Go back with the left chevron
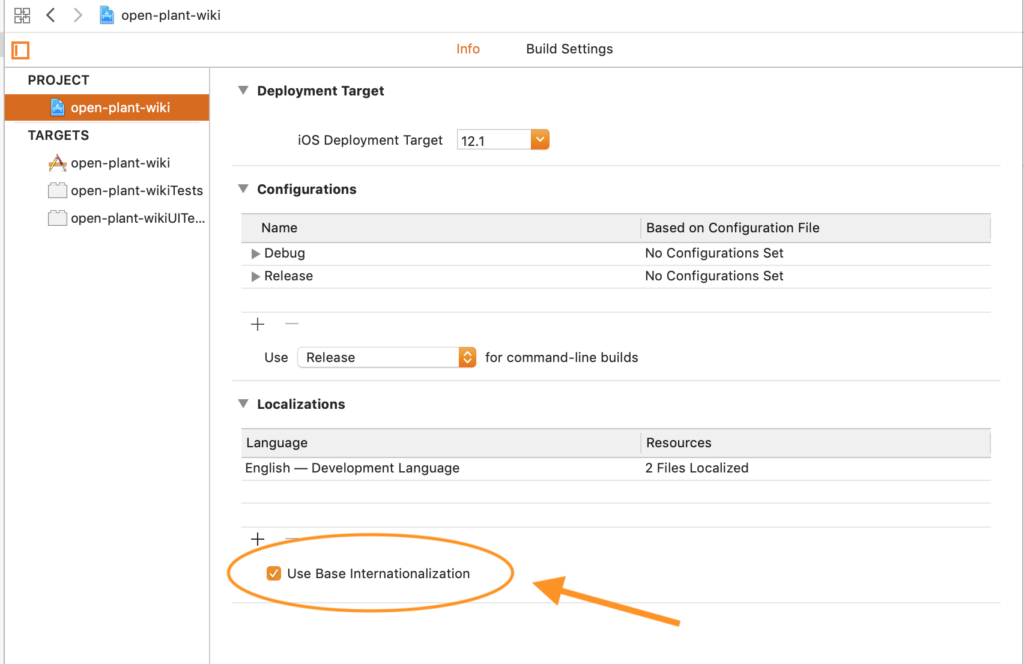The image size is (1024, 664). coord(50,15)
